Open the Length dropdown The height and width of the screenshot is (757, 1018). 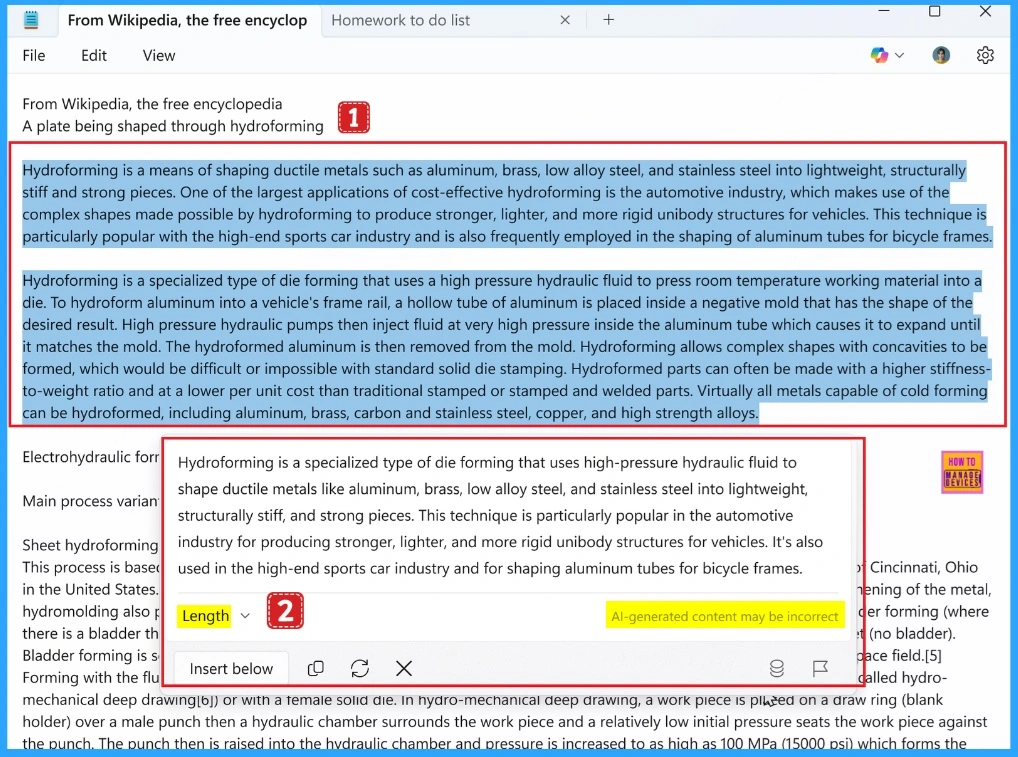point(214,615)
